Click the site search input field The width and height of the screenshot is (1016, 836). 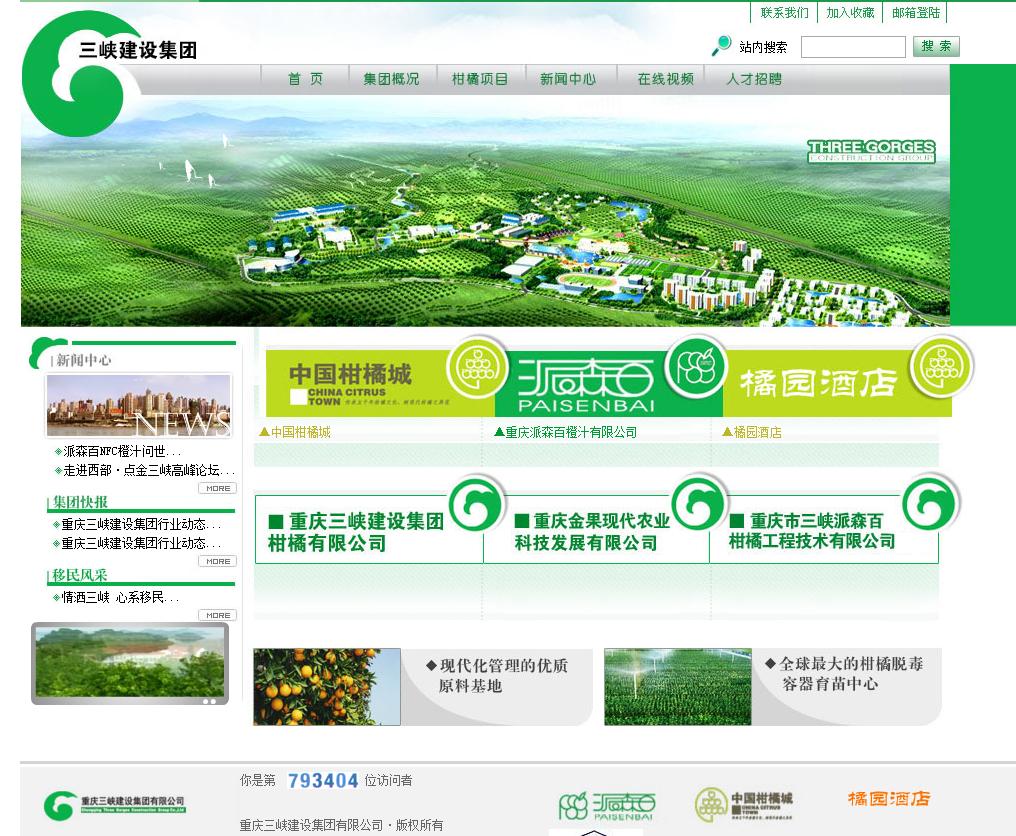[x=853, y=47]
